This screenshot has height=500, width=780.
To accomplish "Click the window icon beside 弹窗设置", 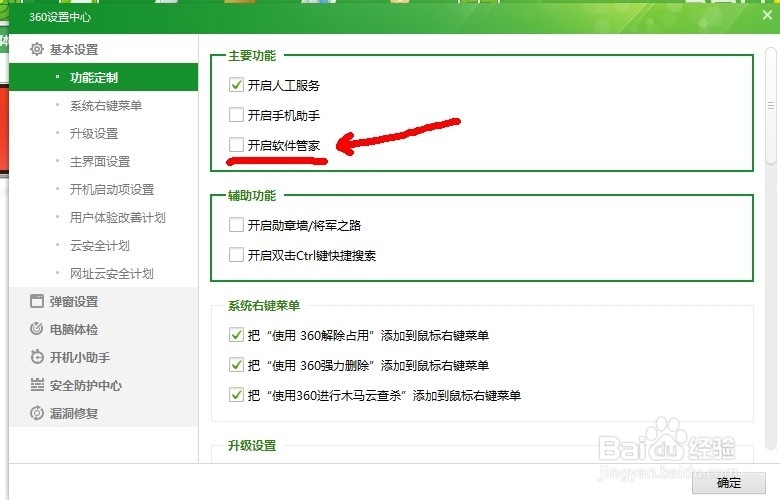I will click(x=37, y=301).
